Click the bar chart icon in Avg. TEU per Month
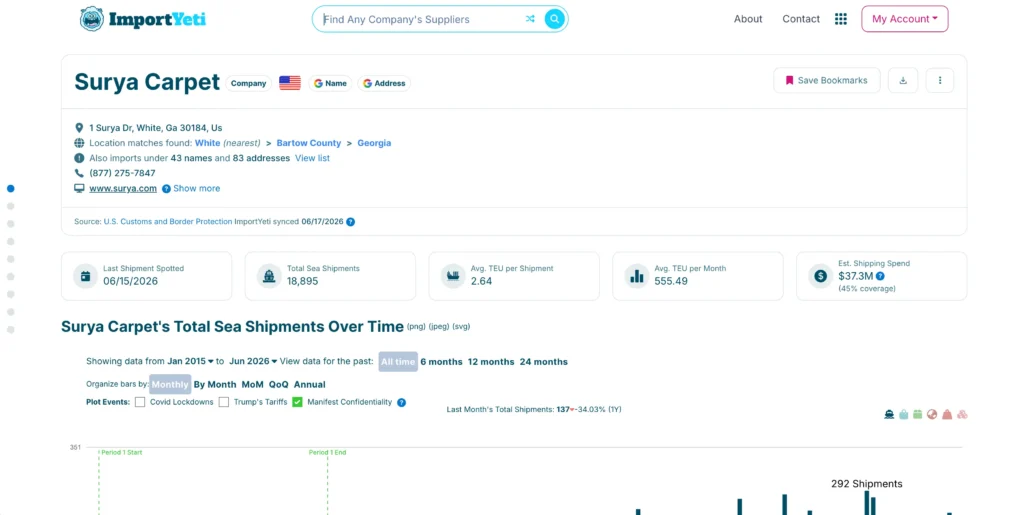This screenshot has width=1024, height=515. [x=637, y=276]
